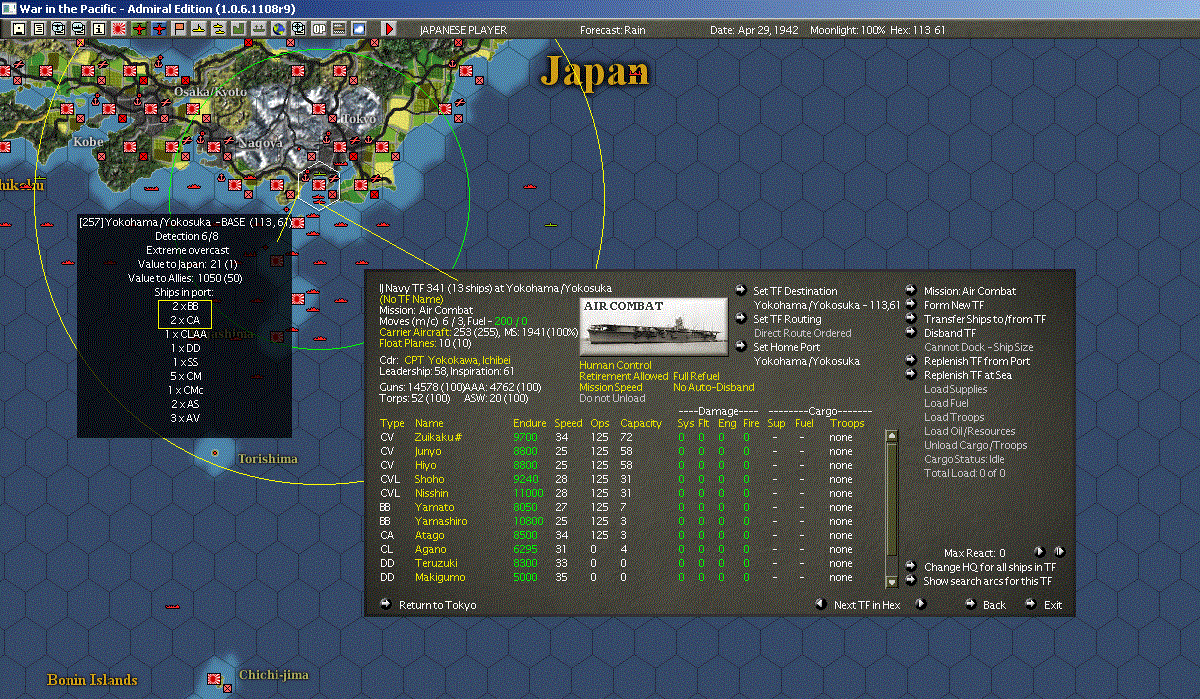
Task: Toggle the Mission Speed setting
Action: 612,387
